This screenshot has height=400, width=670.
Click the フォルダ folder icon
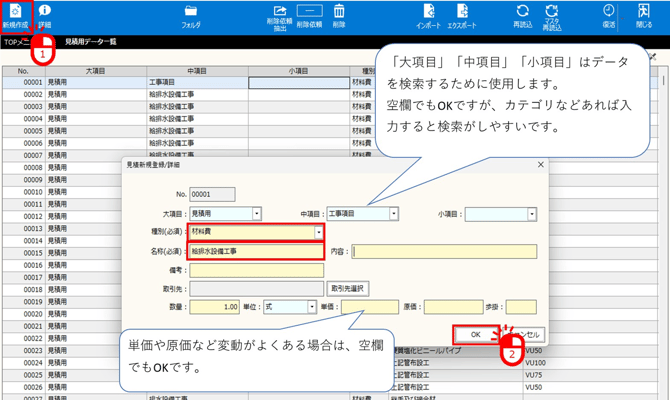pyautogui.click(x=190, y=14)
